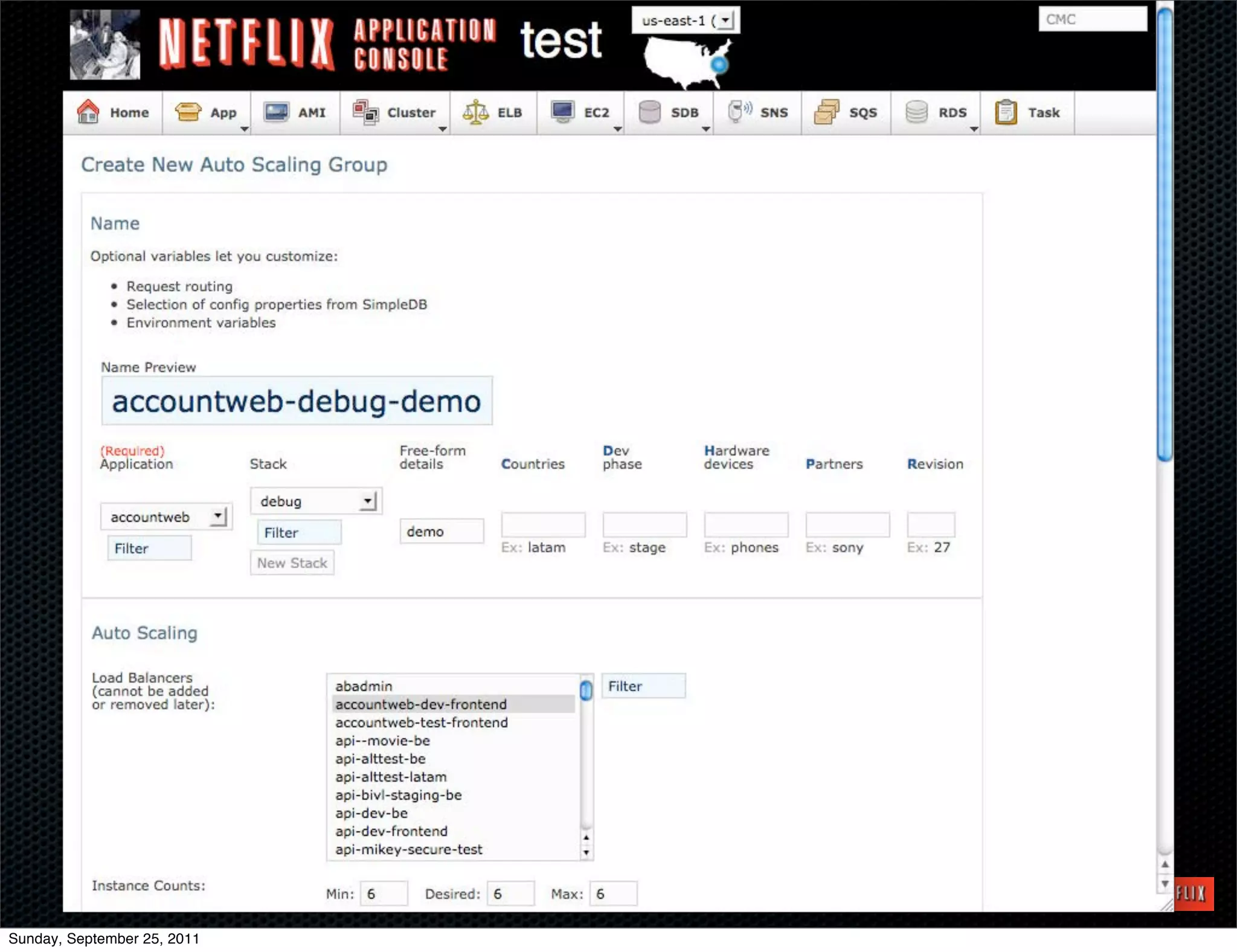This screenshot has width=1237, height=952.
Task: Click the SQS stacked boxes icon
Action: click(827, 112)
